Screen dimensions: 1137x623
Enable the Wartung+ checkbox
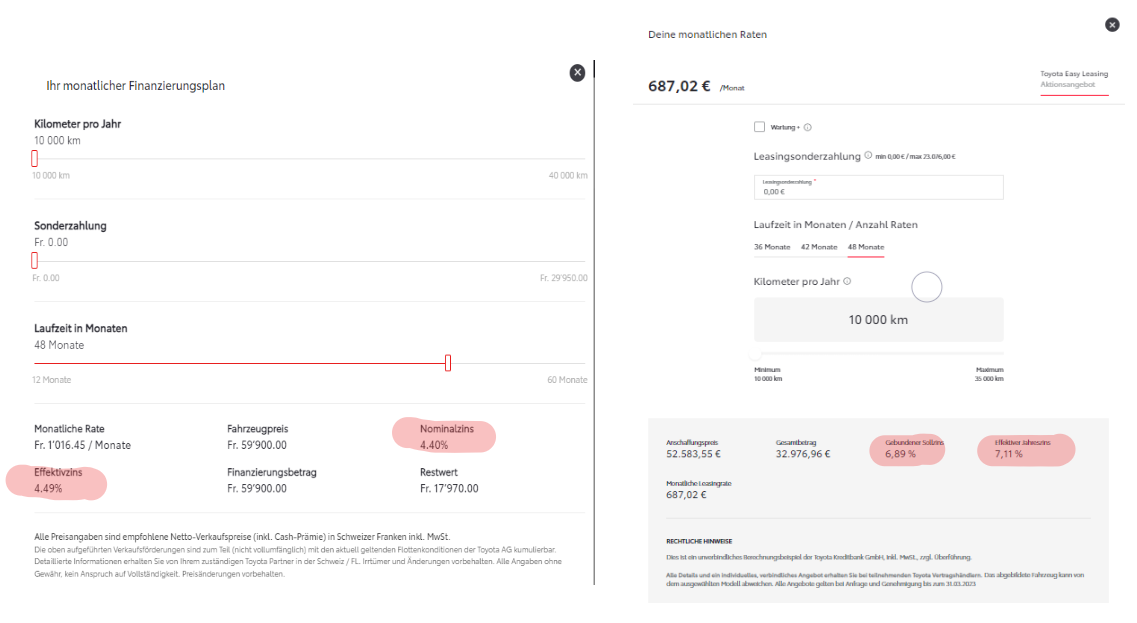tap(760, 127)
